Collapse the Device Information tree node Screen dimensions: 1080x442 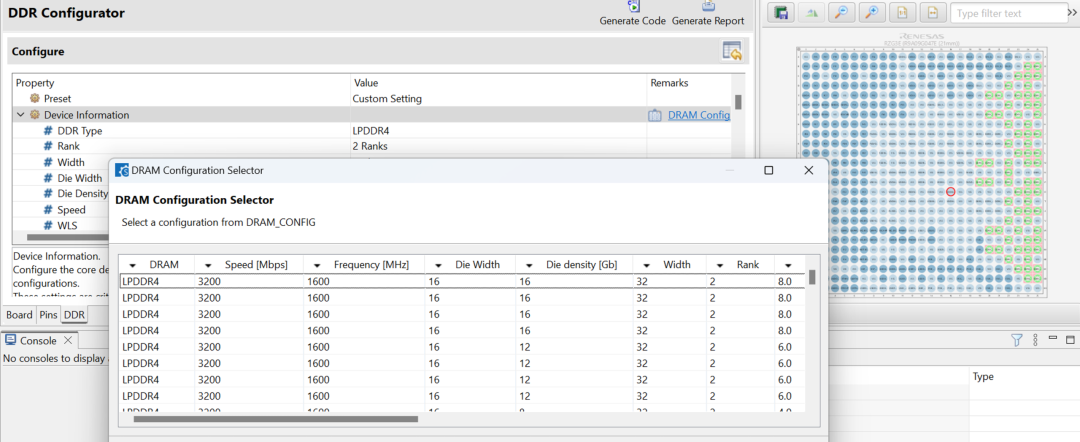21,115
